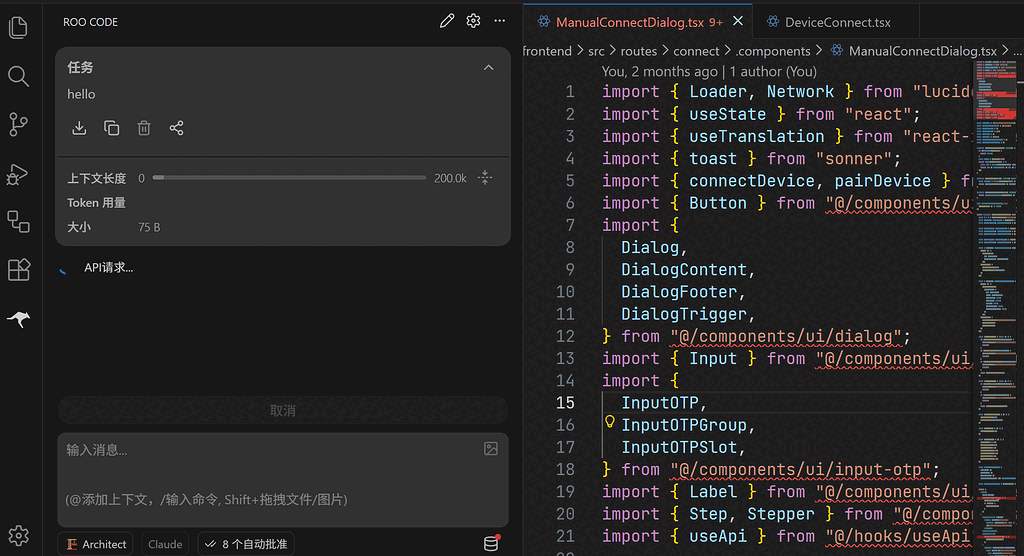Click 'DialogTrigger' on line 11
This screenshot has height=556, width=1024.
[684, 314]
